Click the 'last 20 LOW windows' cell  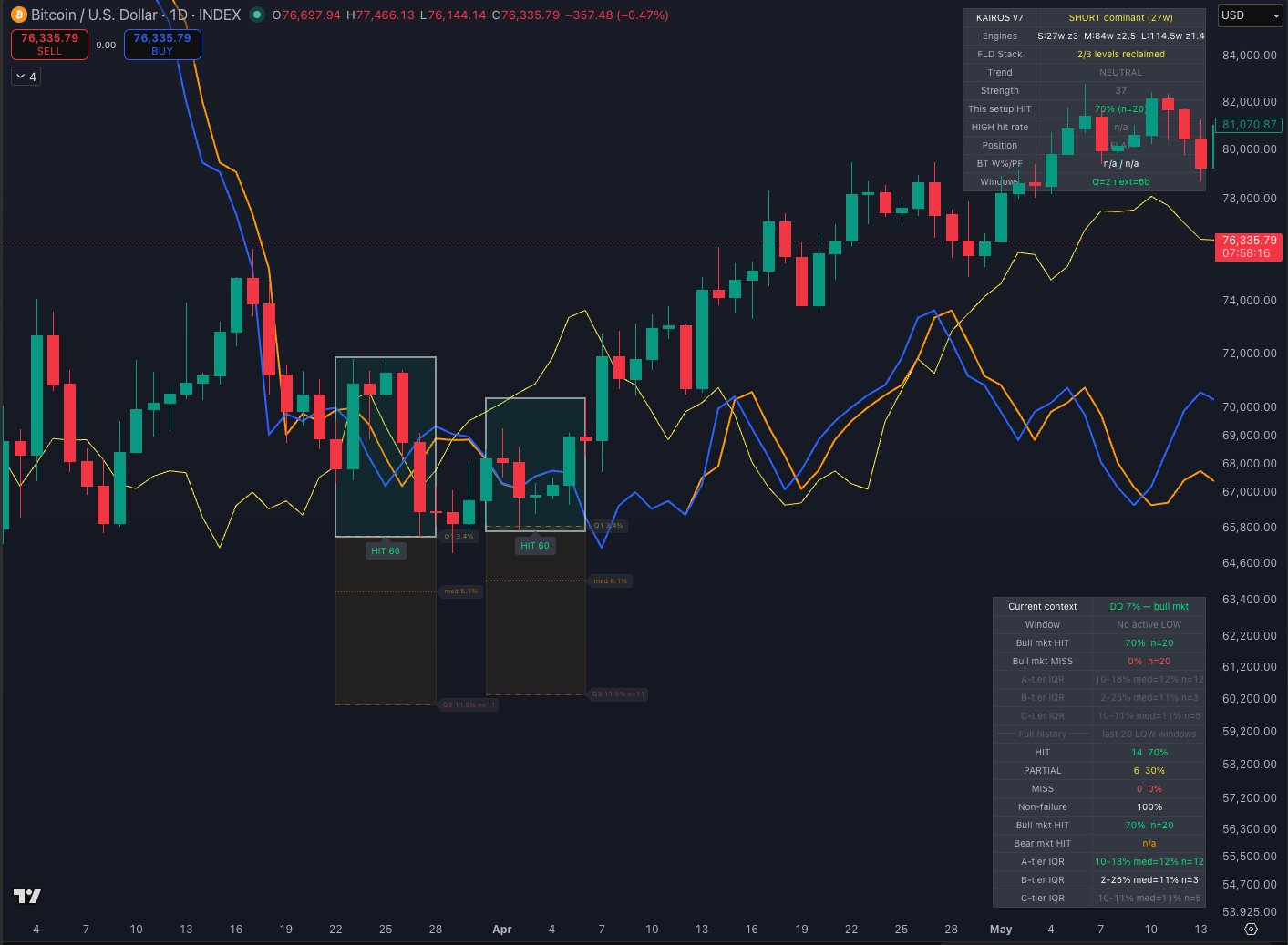click(1149, 734)
